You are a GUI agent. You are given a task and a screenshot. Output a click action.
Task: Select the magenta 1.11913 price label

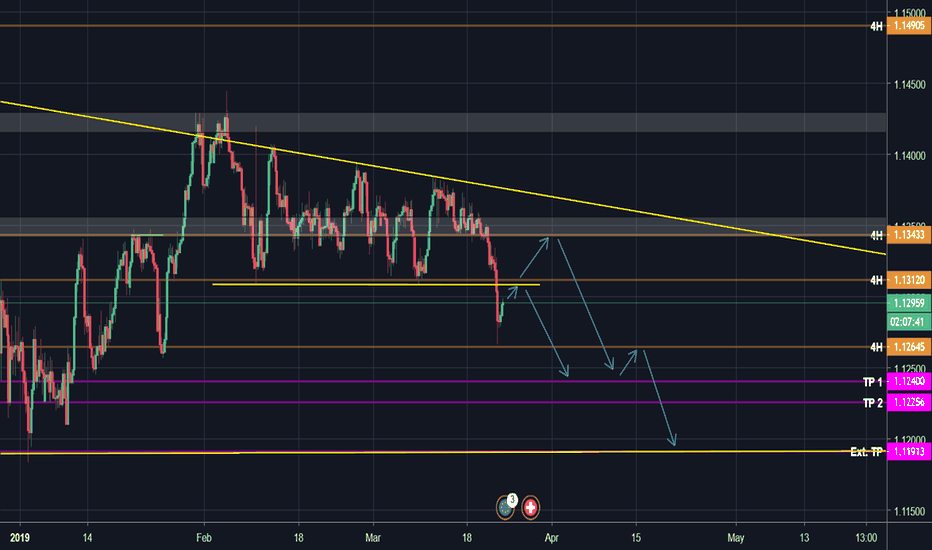tap(909, 452)
